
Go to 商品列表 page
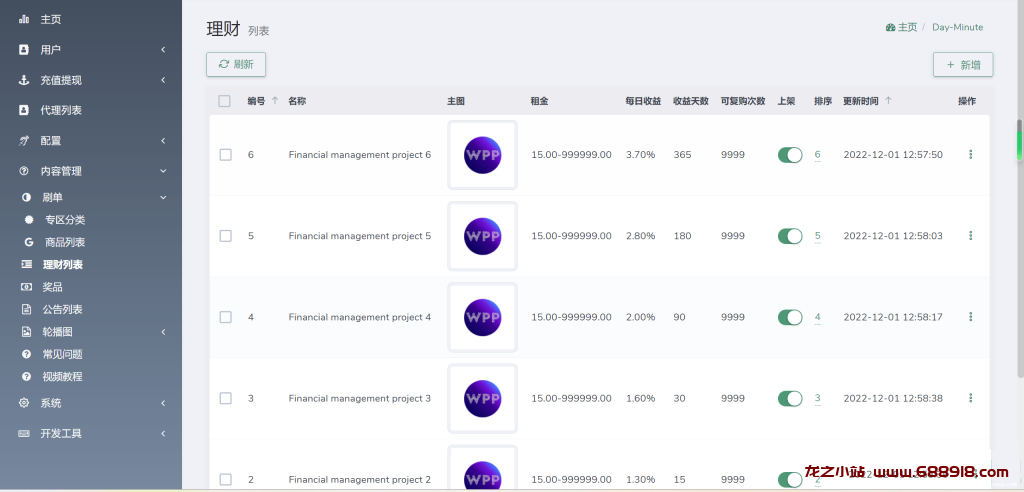tap(65, 242)
